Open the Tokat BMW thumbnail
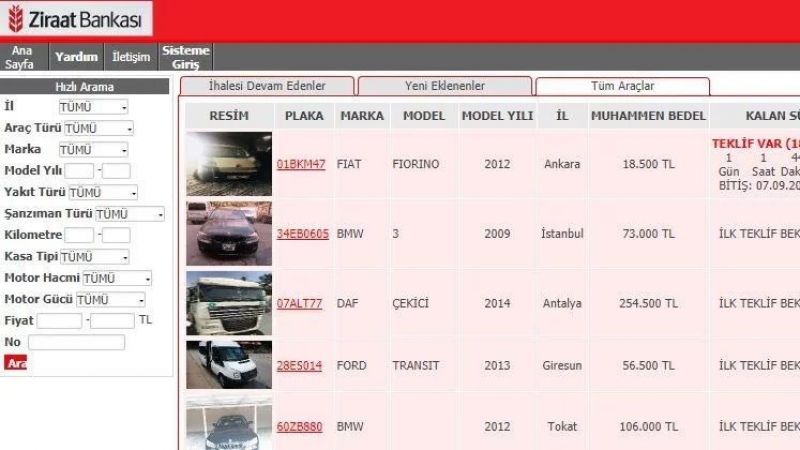 pos(229,423)
